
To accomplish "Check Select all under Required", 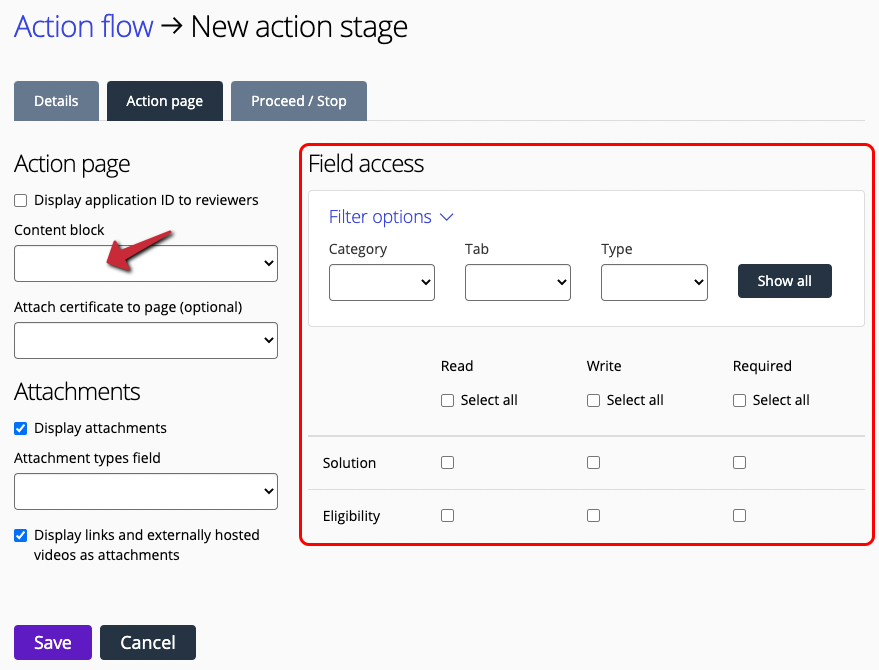I will click(739, 400).
